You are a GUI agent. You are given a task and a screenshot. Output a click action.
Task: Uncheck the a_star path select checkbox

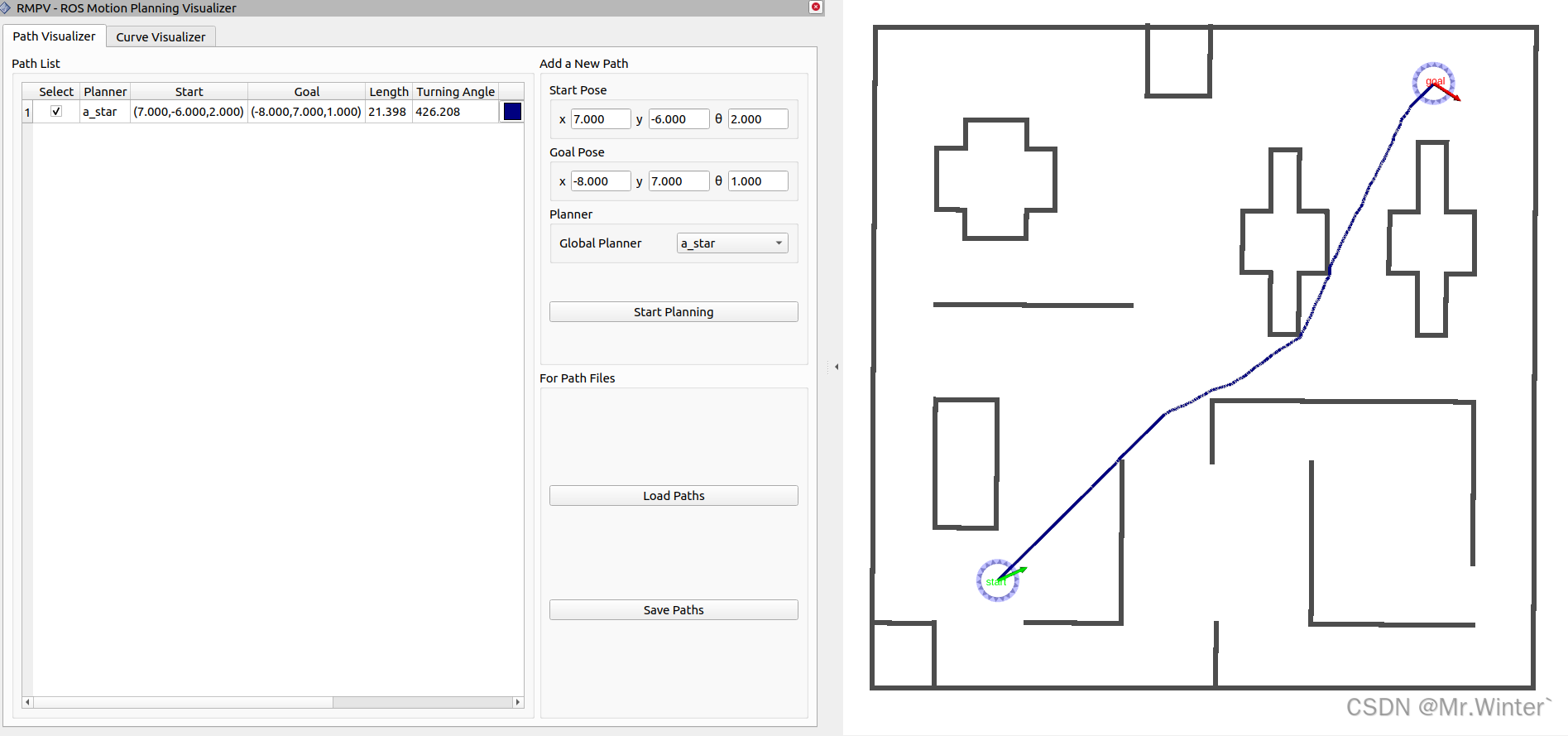[56, 111]
